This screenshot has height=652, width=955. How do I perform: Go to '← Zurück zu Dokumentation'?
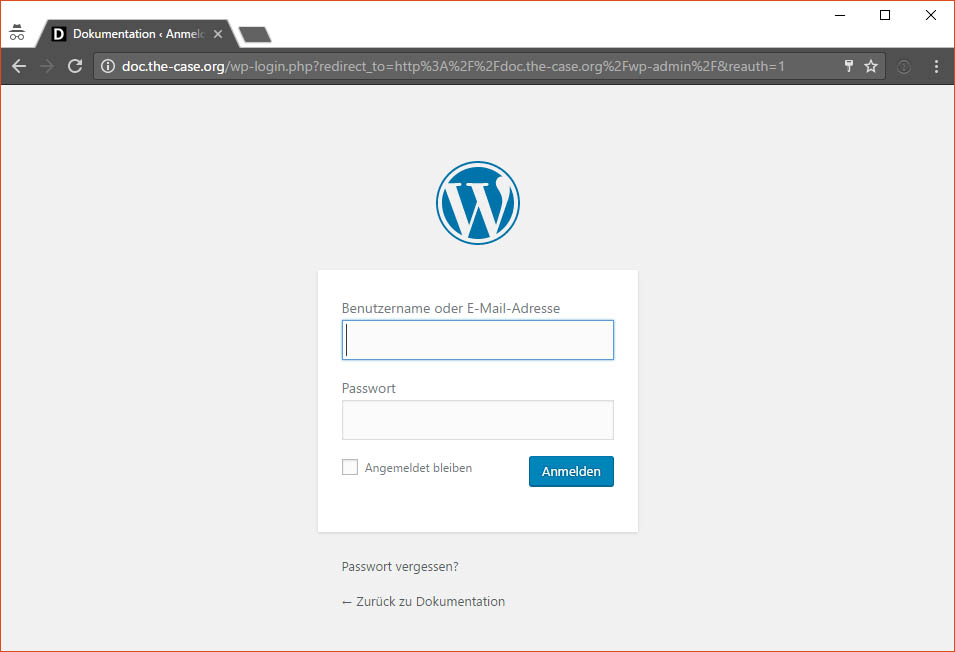point(423,601)
